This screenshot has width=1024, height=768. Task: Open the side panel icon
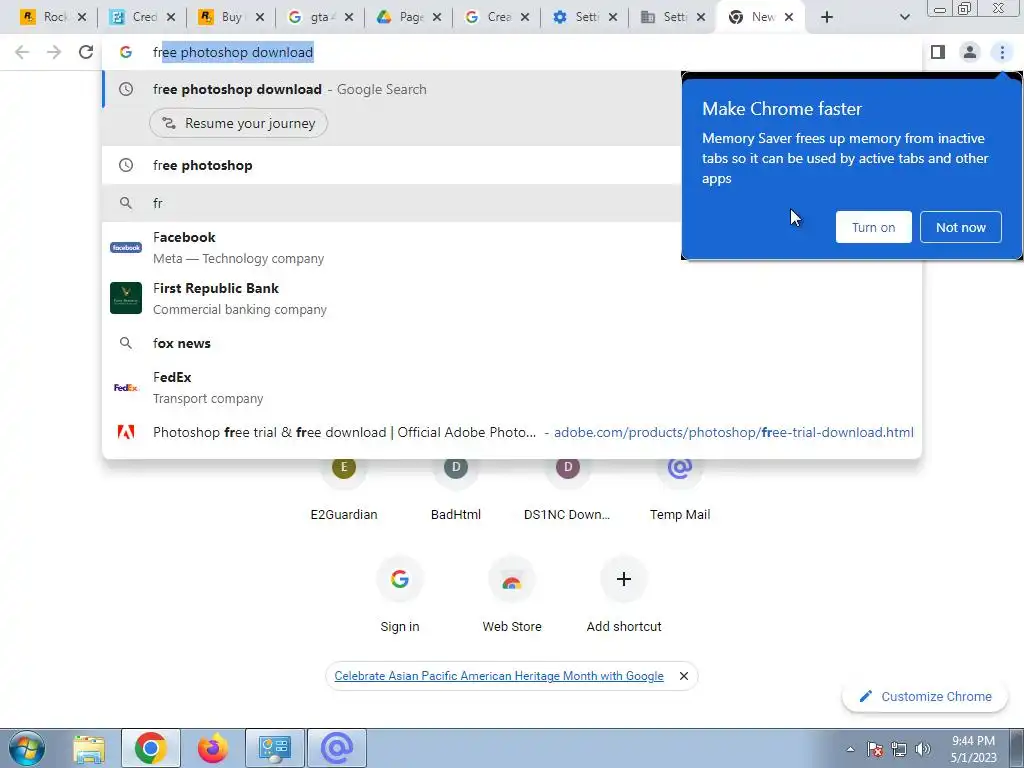point(938,52)
